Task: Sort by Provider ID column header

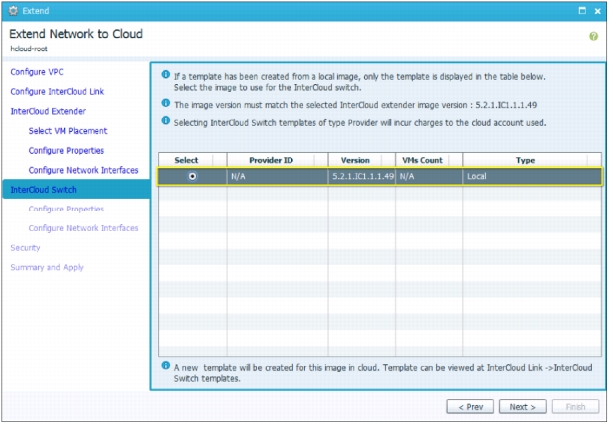Action: point(277,160)
